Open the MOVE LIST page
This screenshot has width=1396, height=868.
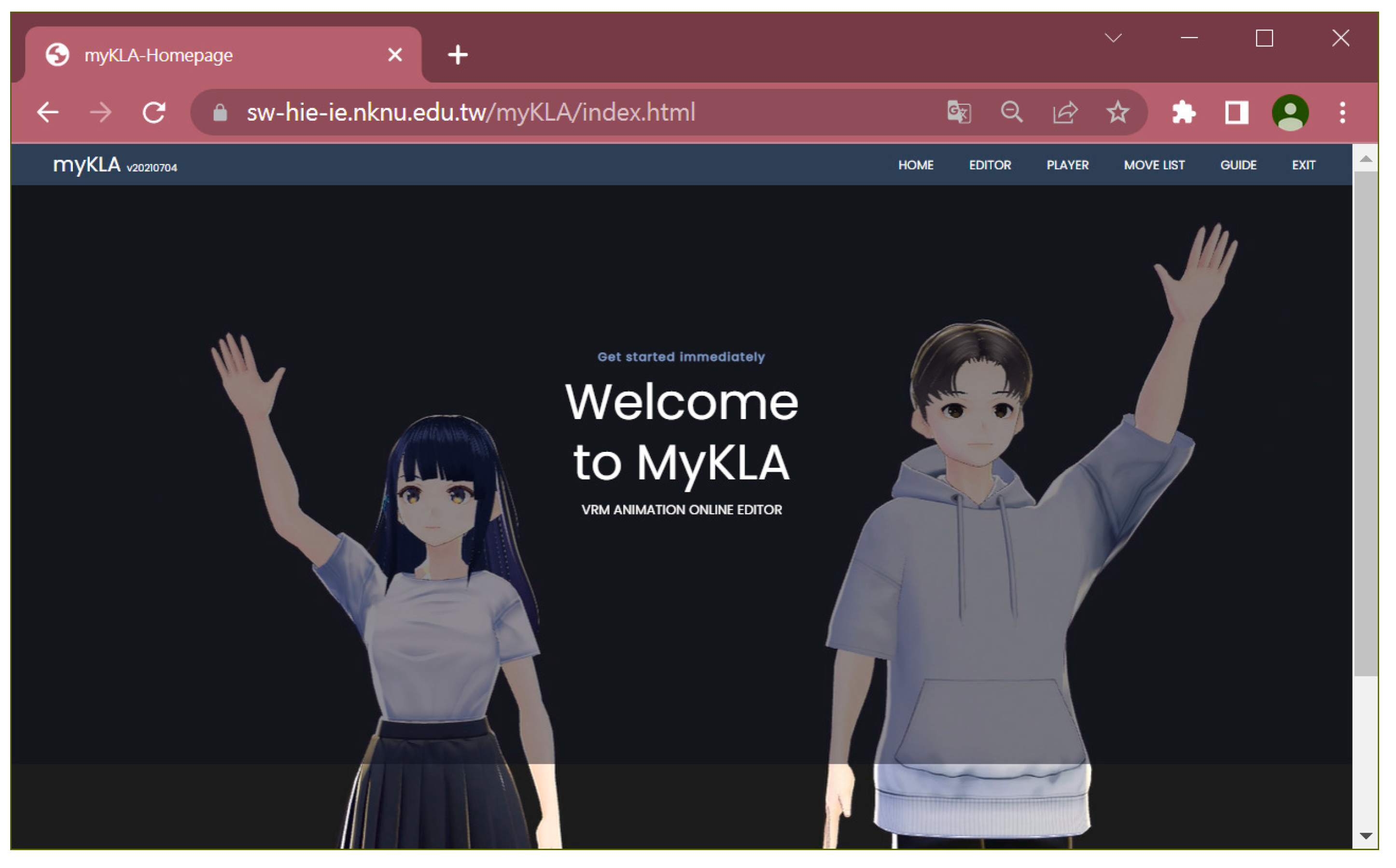pos(1154,165)
